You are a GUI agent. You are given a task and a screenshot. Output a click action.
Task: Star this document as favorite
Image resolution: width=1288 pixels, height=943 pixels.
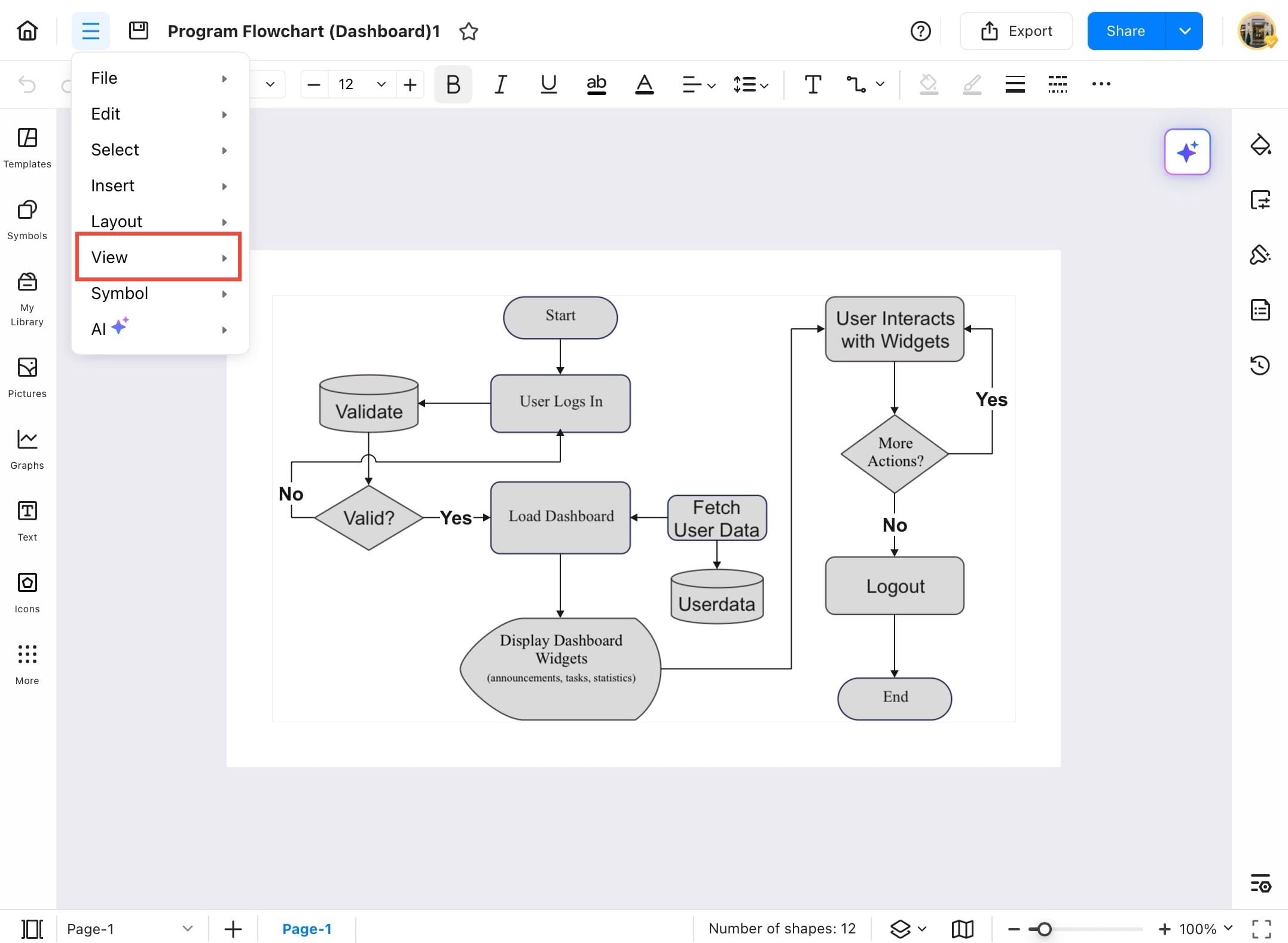point(468,31)
